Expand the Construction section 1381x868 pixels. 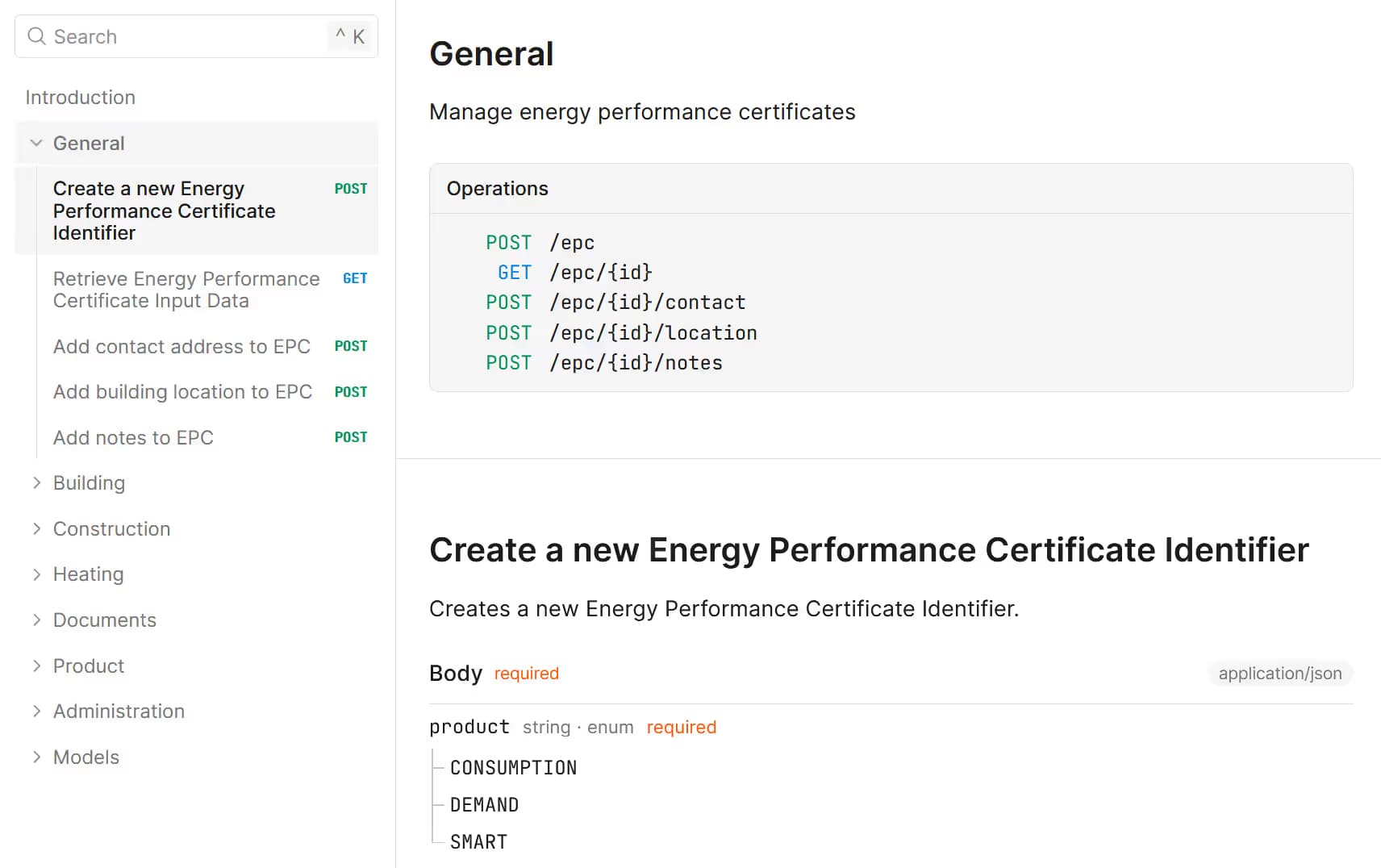(x=37, y=528)
